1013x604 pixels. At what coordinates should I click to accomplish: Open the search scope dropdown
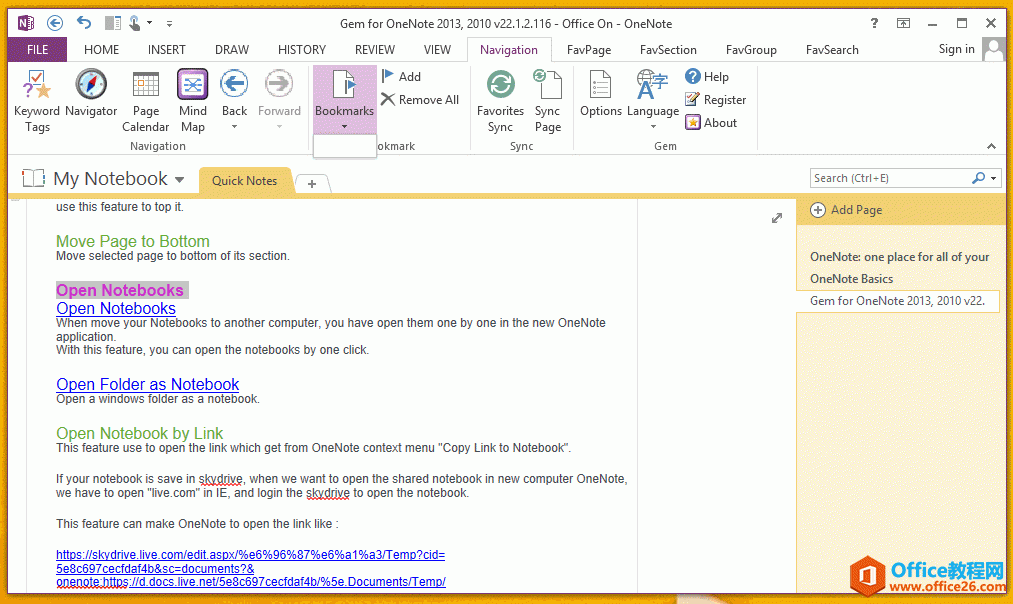(994, 178)
